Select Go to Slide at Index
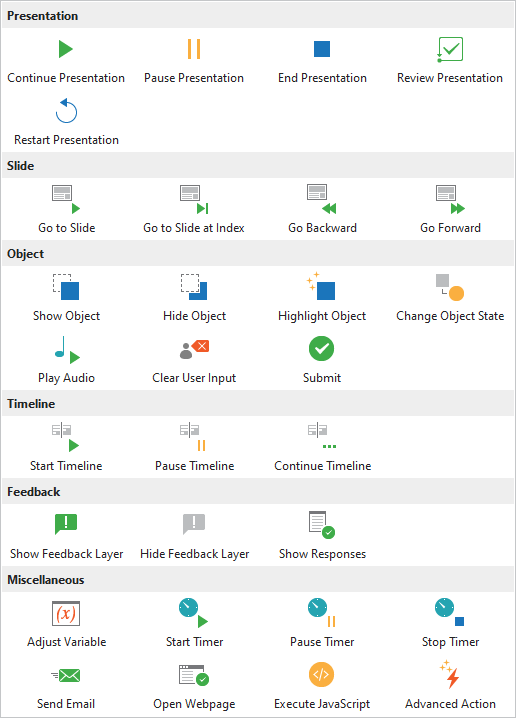The image size is (517, 719). pos(194,210)
